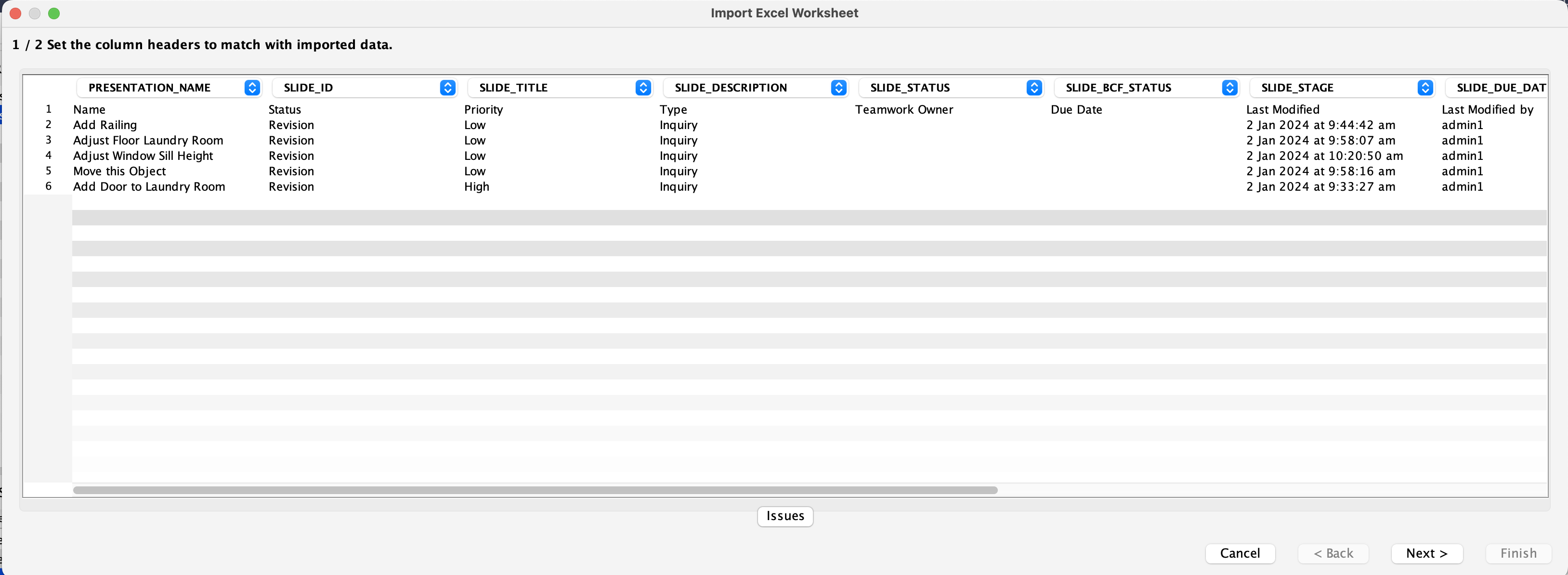Select the 'Add Door to Laundry Room' cell
This screenshot has width=1568, height=575.
[x=149, y=187]
